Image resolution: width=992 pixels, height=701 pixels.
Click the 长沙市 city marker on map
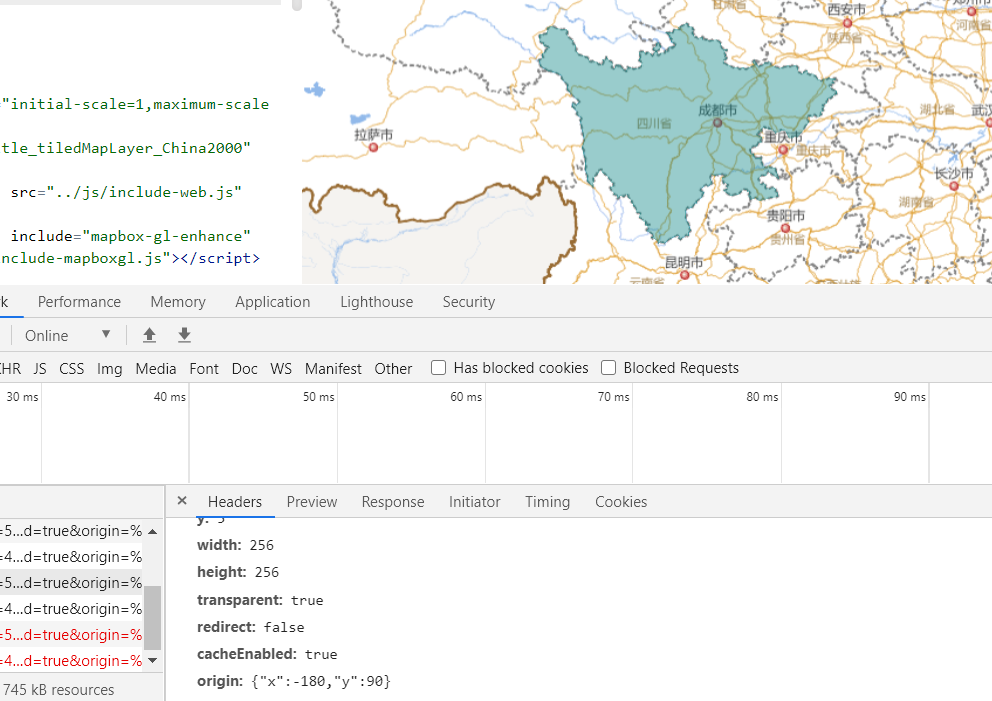point(953,186)
